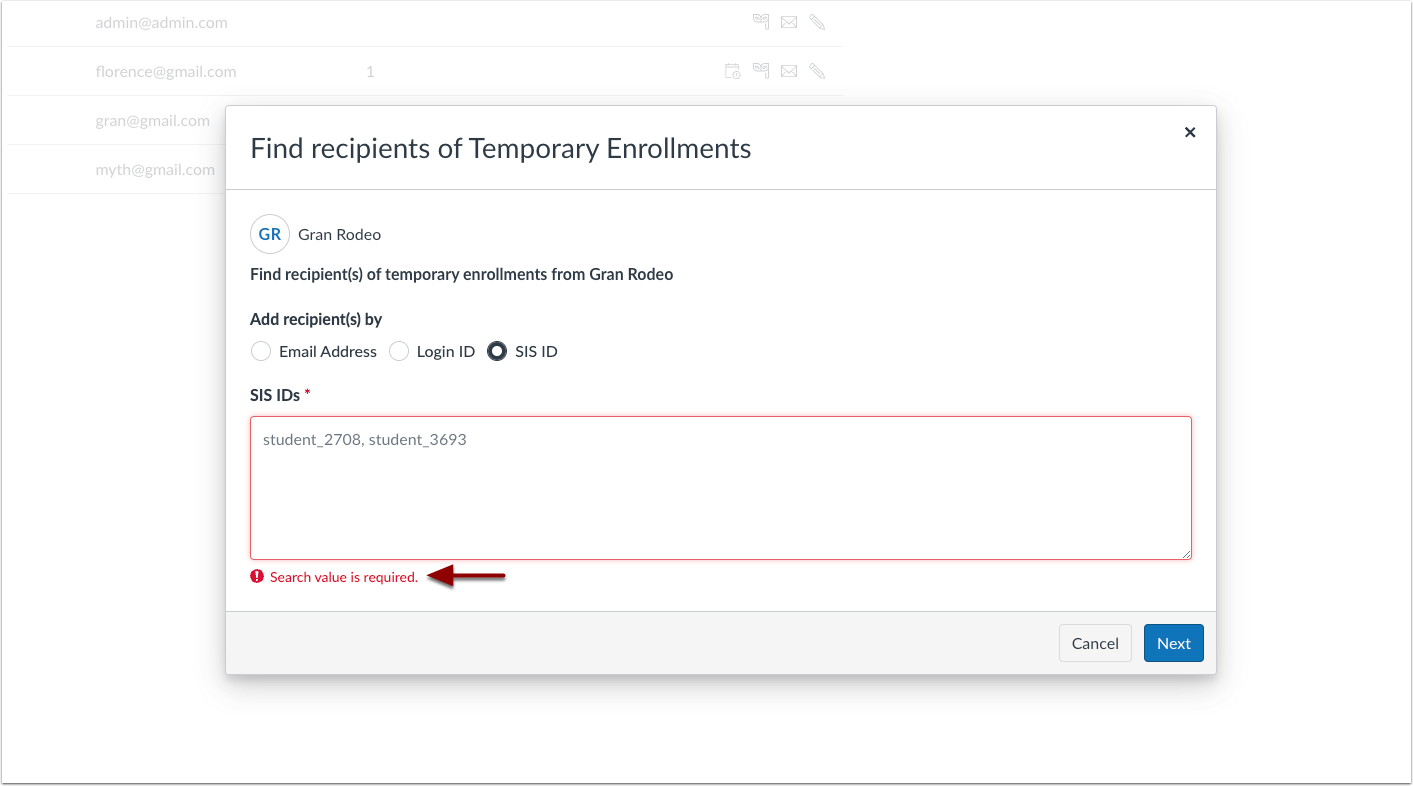The image size is (1413, 786).
Task: Close the Find recipients dialog
Action: (x=1190, y=132)
